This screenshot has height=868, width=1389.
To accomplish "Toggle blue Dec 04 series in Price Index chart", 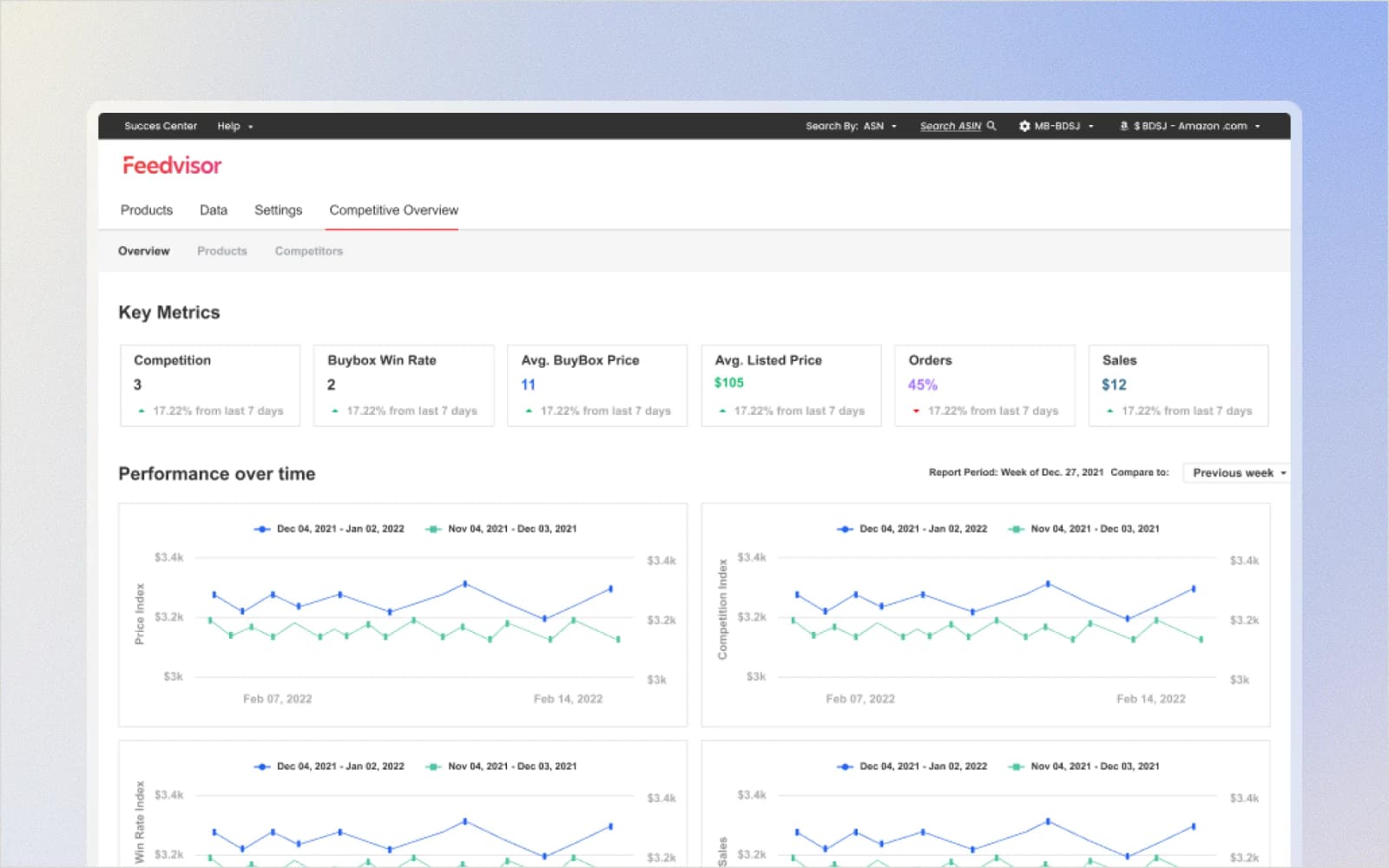I will pos(329,529).
